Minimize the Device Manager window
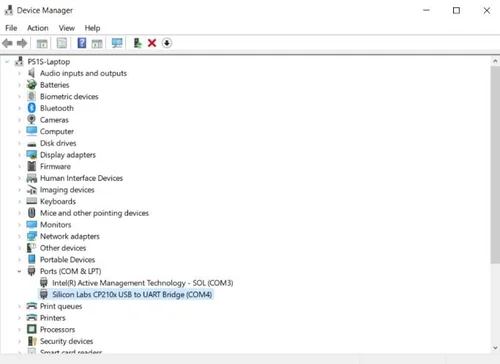This screenshot has width=500, height=364. [426, 10]
